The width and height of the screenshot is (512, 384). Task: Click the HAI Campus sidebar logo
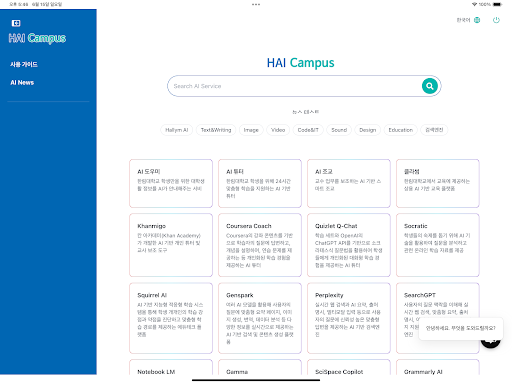37,38
